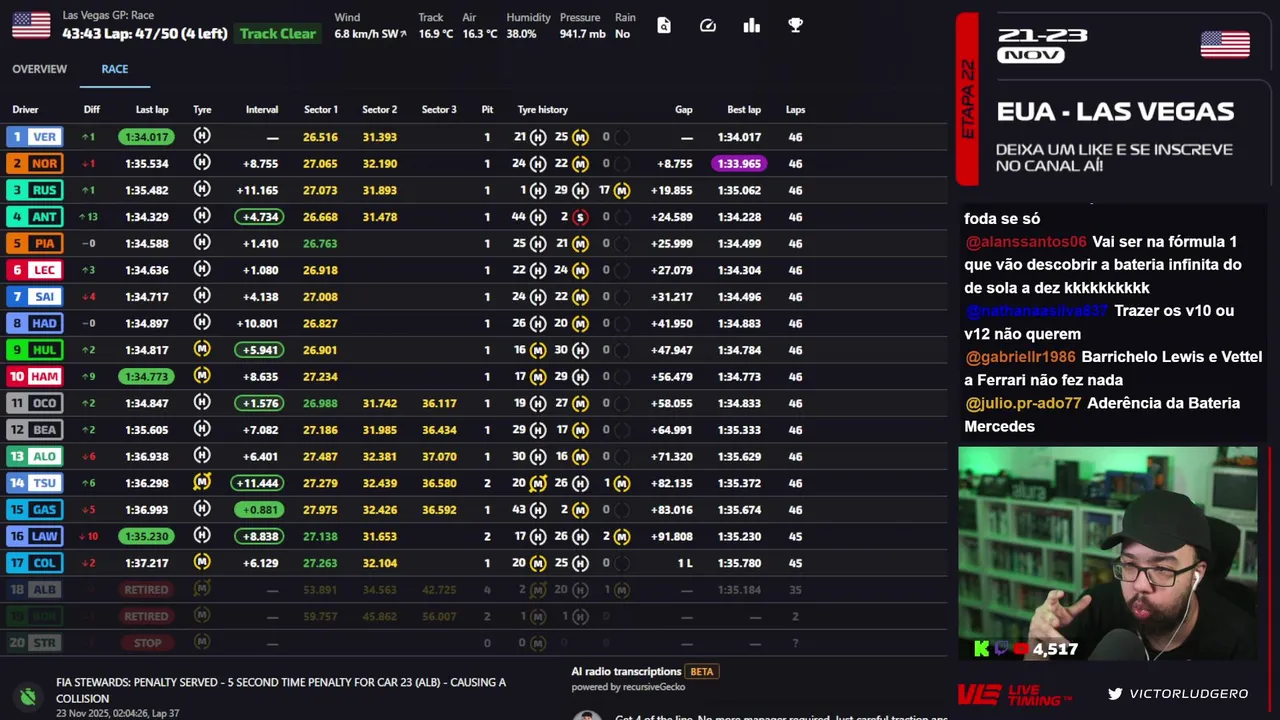This screenshot has height=720, width=1280.
Task: Click HAM's current medium tyre icon
Action: 202,376
